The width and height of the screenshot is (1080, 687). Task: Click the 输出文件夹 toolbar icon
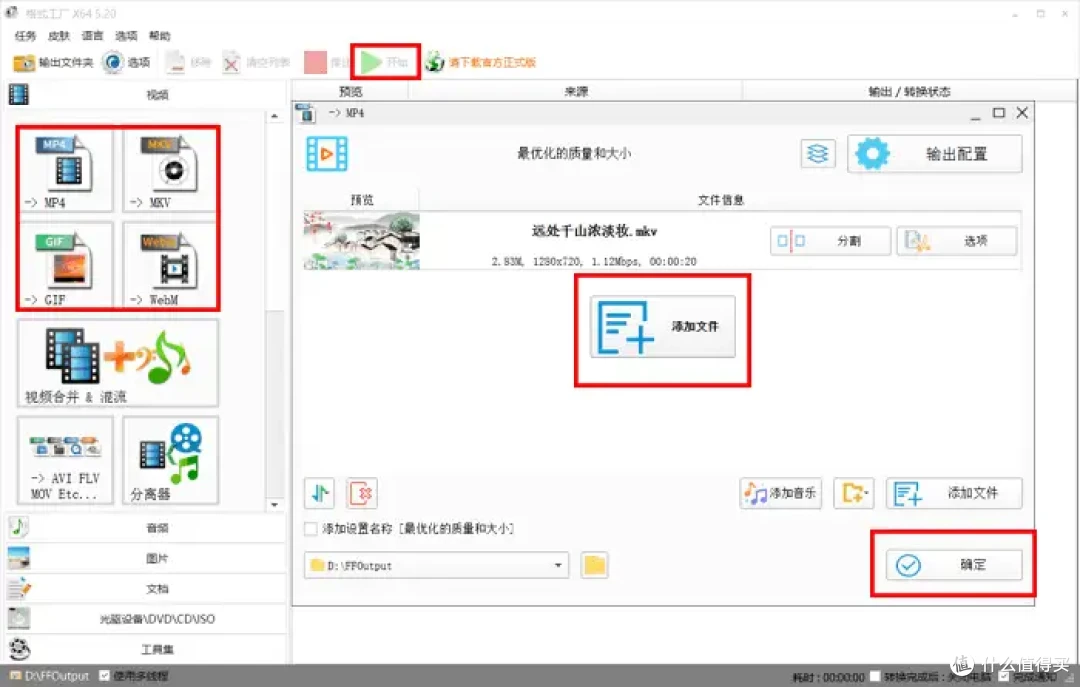(53, 63)
